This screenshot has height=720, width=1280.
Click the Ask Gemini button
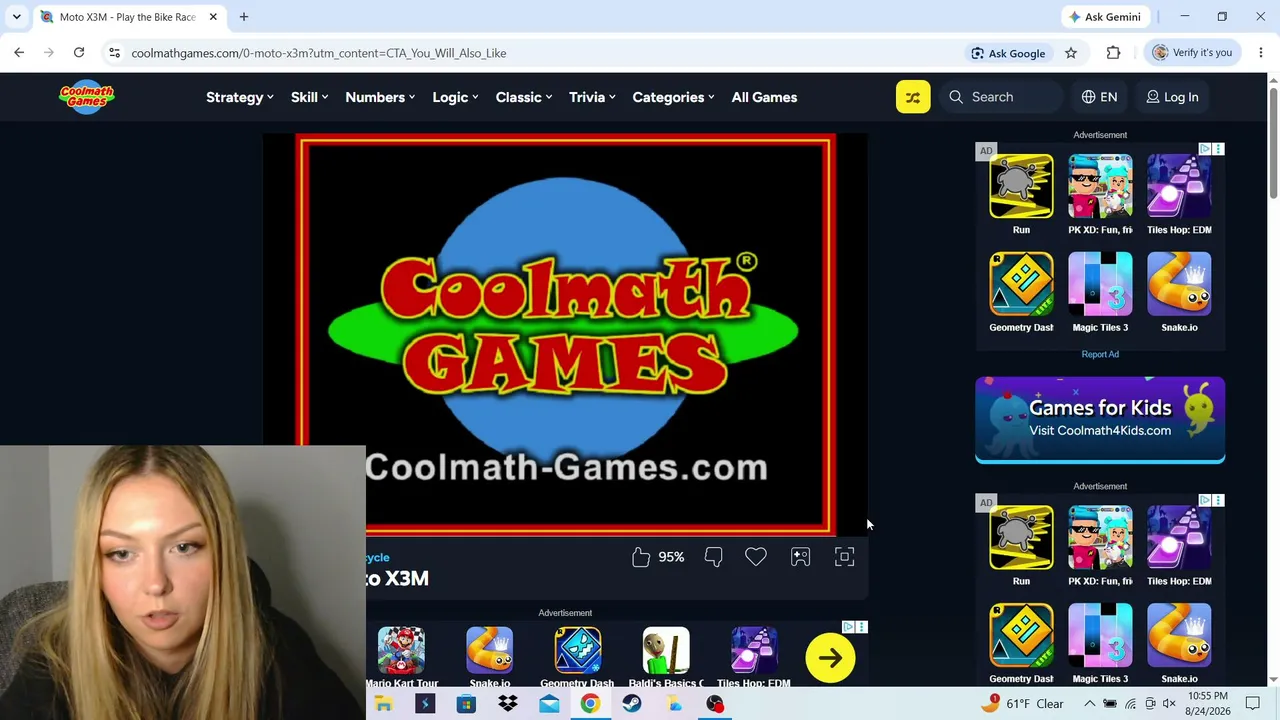tap(1104, 17)
